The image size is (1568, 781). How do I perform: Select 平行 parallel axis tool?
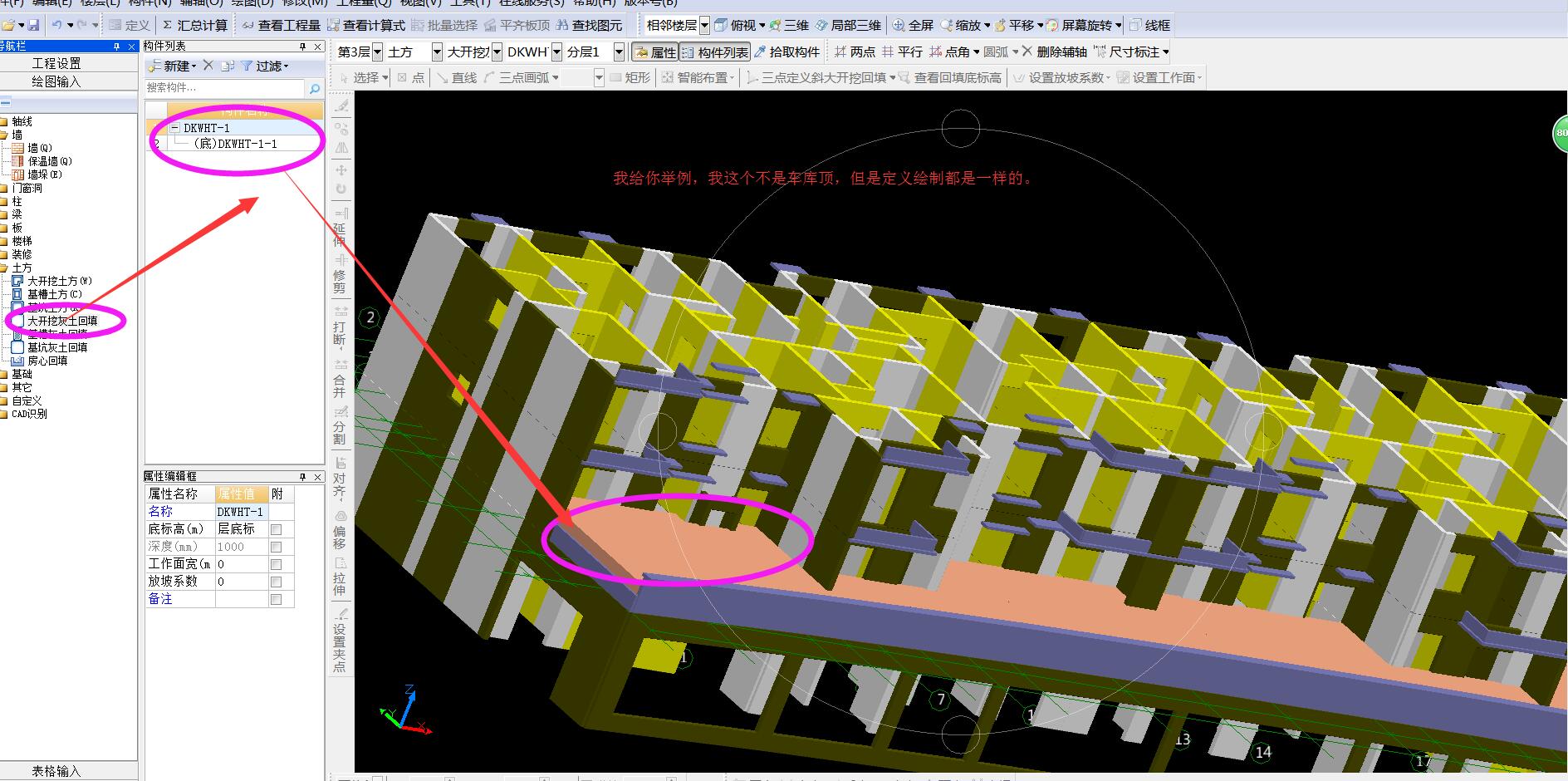coord(903,52)
